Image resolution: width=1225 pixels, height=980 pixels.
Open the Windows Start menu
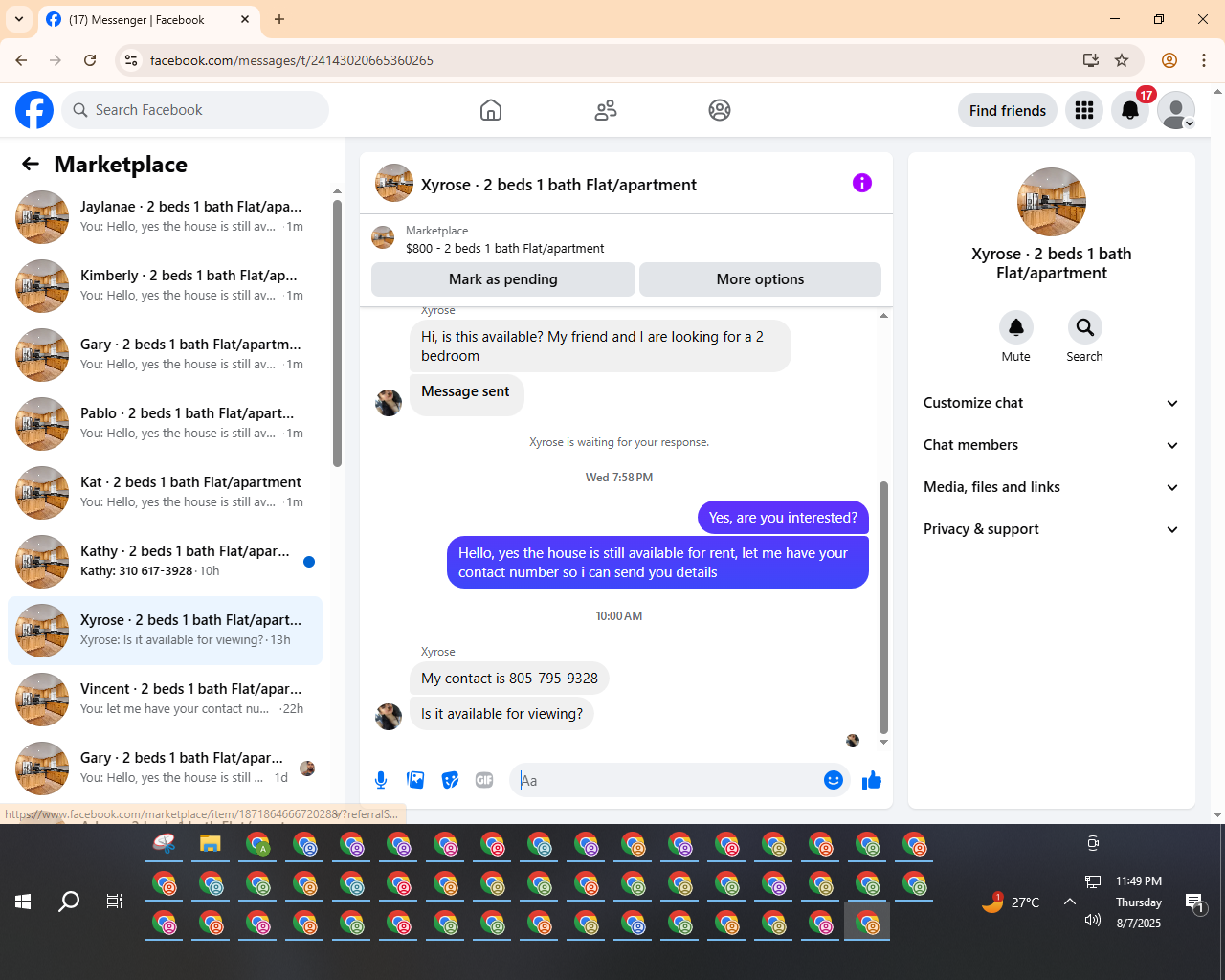click(23, 902)
